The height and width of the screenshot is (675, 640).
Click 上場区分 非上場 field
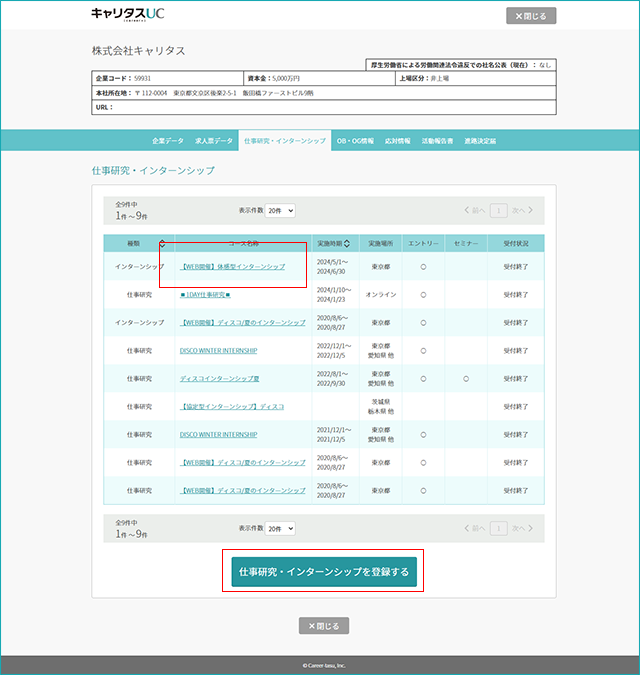tap(476, 78)
